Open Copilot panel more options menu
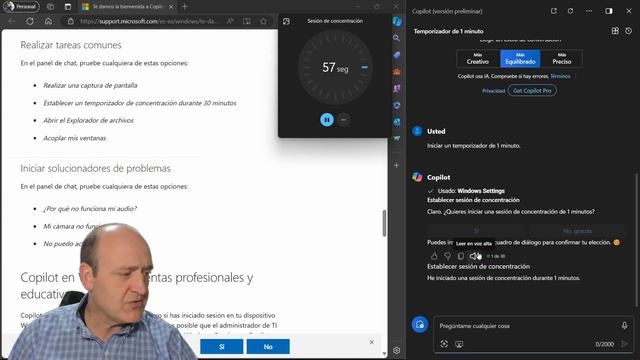The image size is (640, 360). pyautogui.click(x=589, y=11)
